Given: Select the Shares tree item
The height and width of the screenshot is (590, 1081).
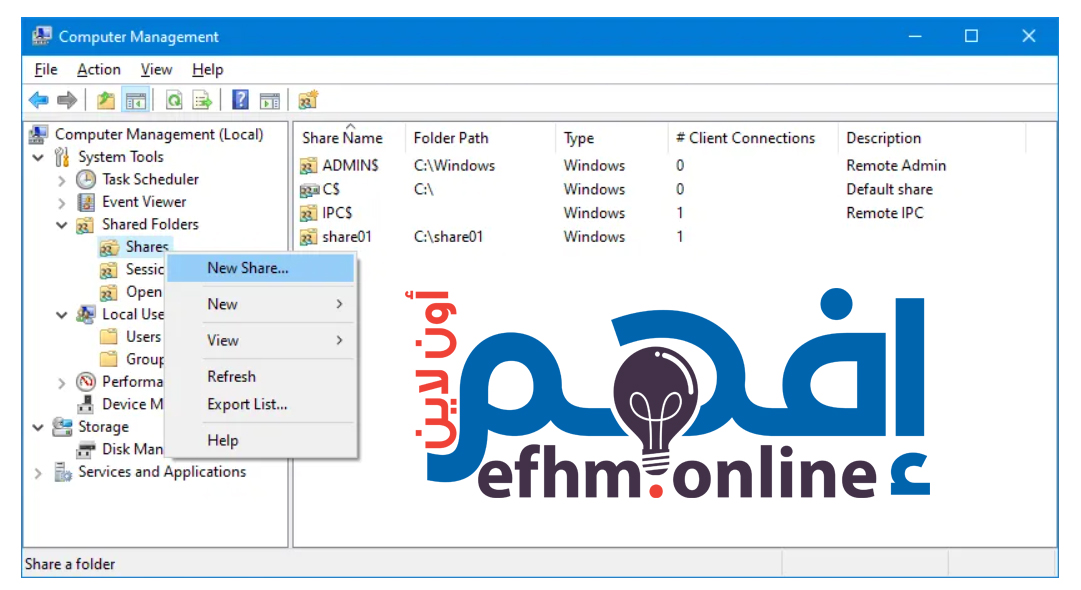Looking at the screenshot, I should coord(147,247).
